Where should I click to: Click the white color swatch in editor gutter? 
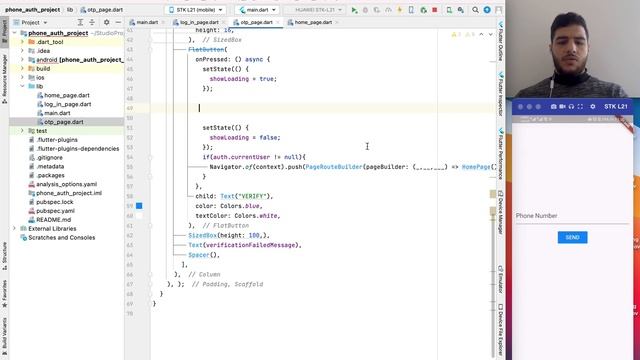click(x=139, y=216)
